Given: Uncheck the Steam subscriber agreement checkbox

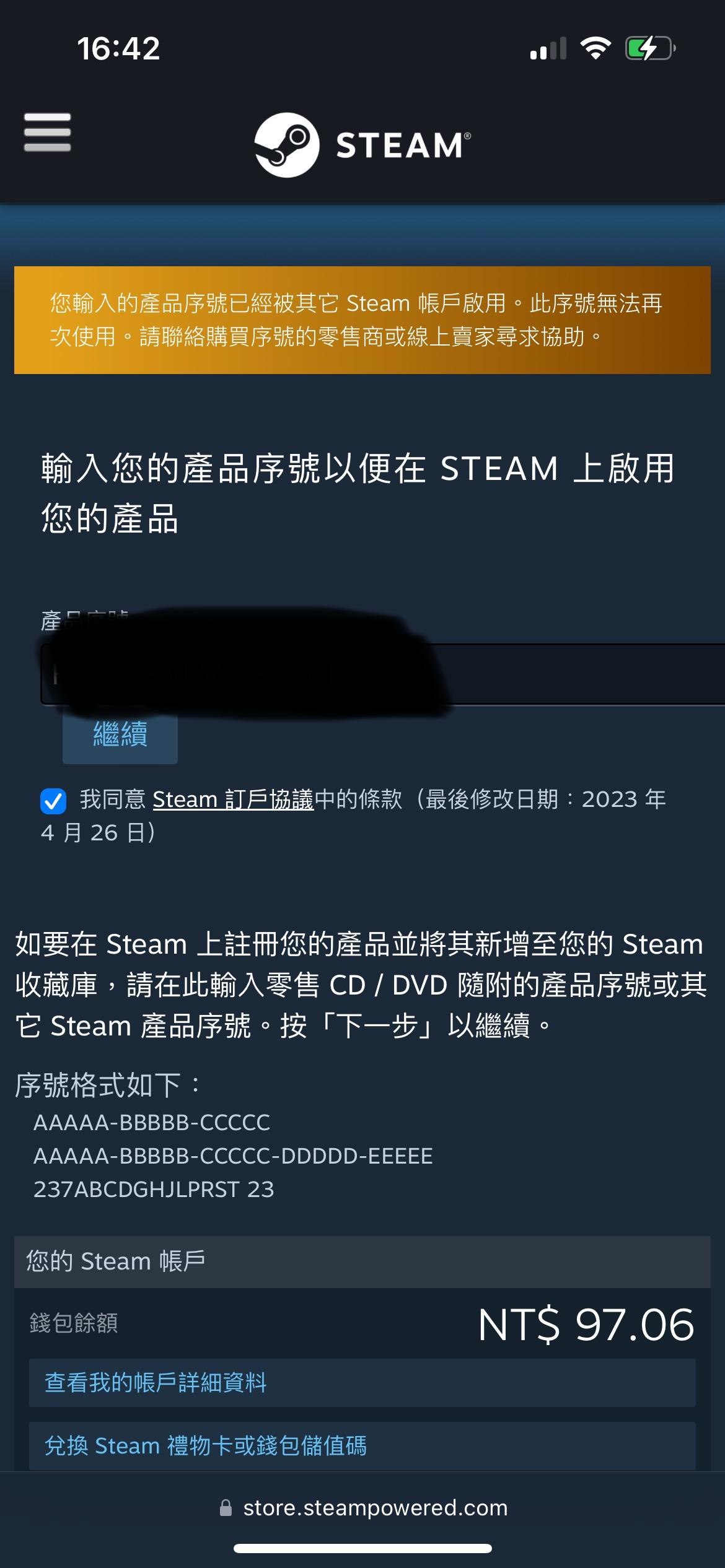Looking at the screenshot, I should tap(53, 801).
